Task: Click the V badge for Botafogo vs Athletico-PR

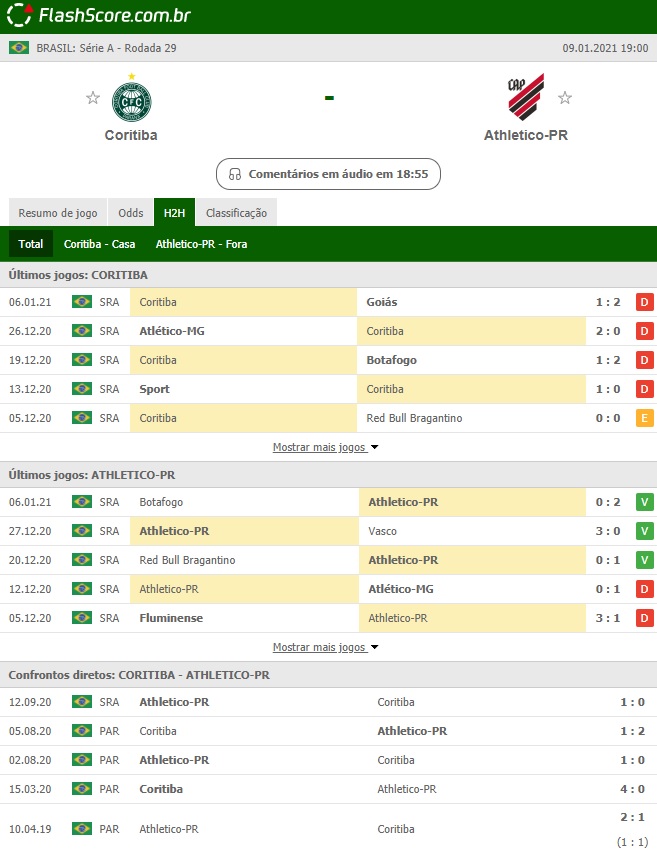Action: (x=644, y=502)
